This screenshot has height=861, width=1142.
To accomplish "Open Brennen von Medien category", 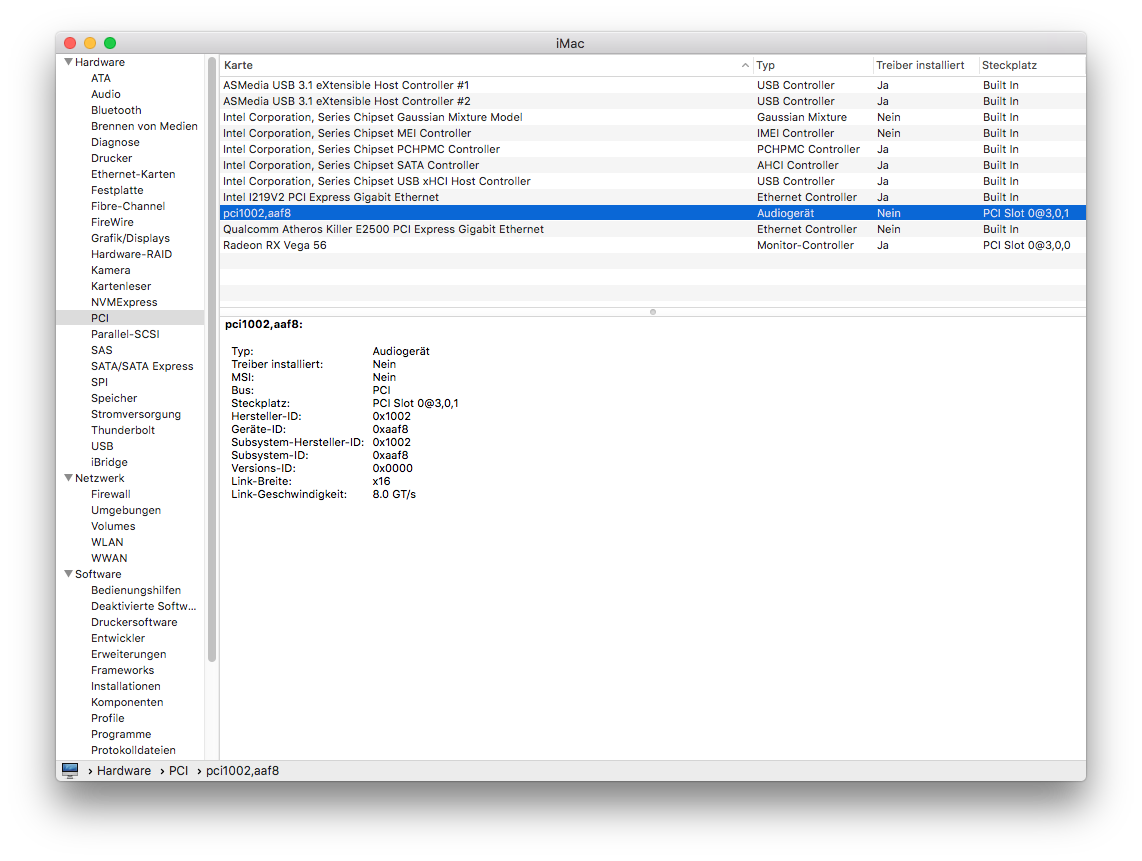I will 144,126.
